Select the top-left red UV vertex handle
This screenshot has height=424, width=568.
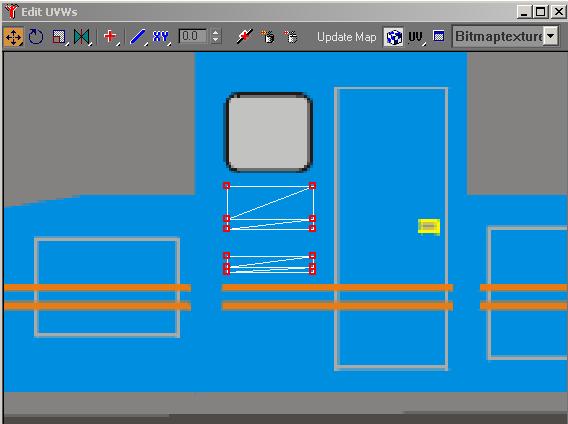click(226, 186)
